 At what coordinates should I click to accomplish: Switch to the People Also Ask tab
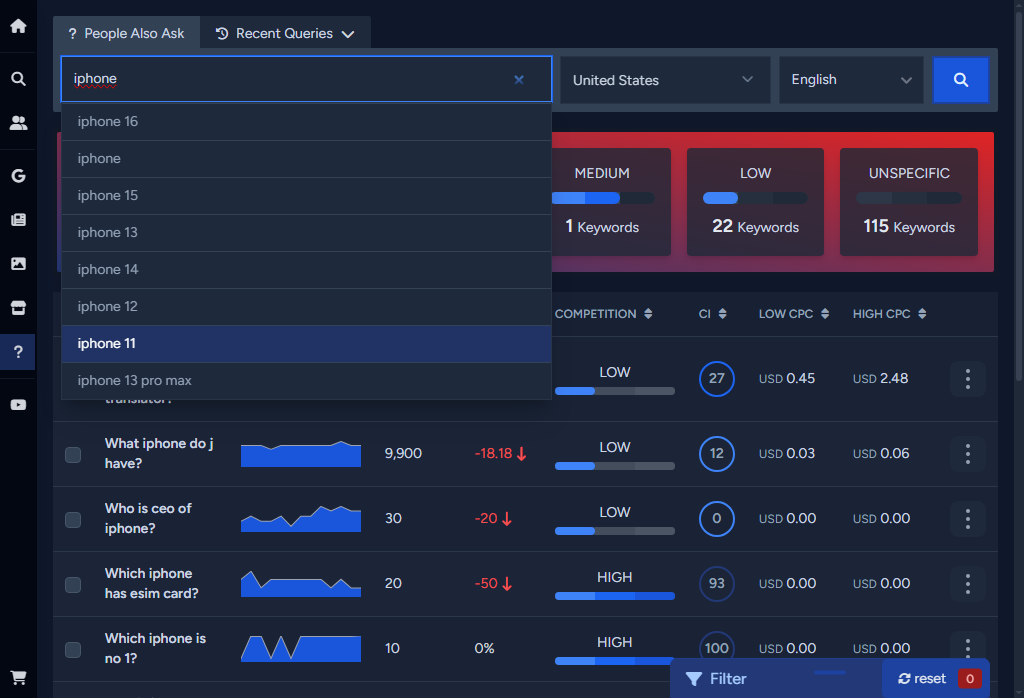tap(127, 33)
